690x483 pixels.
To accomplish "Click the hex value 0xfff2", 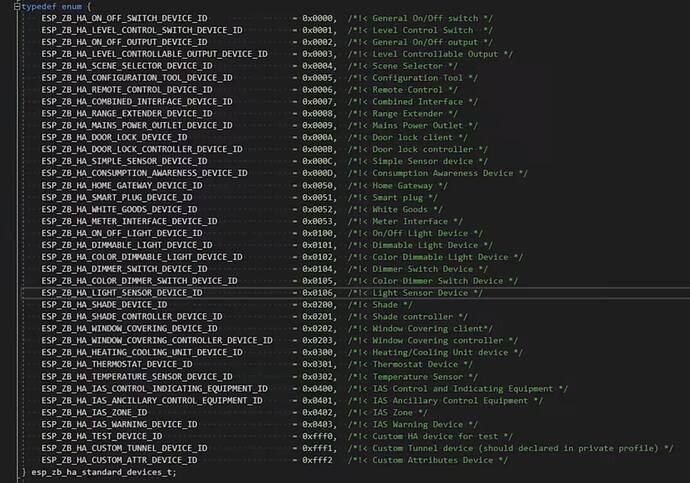I will (x=320, y=460).
